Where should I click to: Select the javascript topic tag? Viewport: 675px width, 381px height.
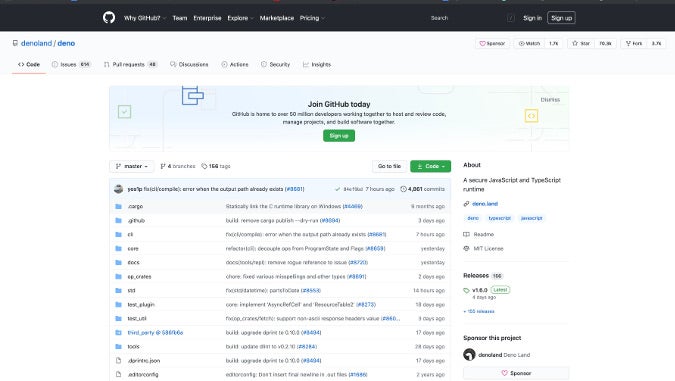(531, 218)
